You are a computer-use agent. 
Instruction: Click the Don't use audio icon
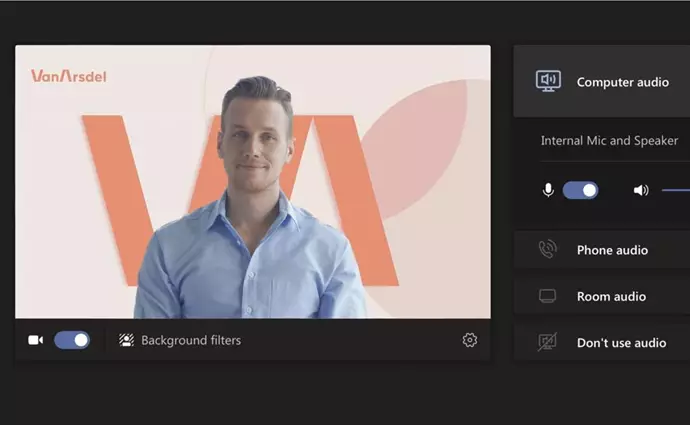(547, 342)
